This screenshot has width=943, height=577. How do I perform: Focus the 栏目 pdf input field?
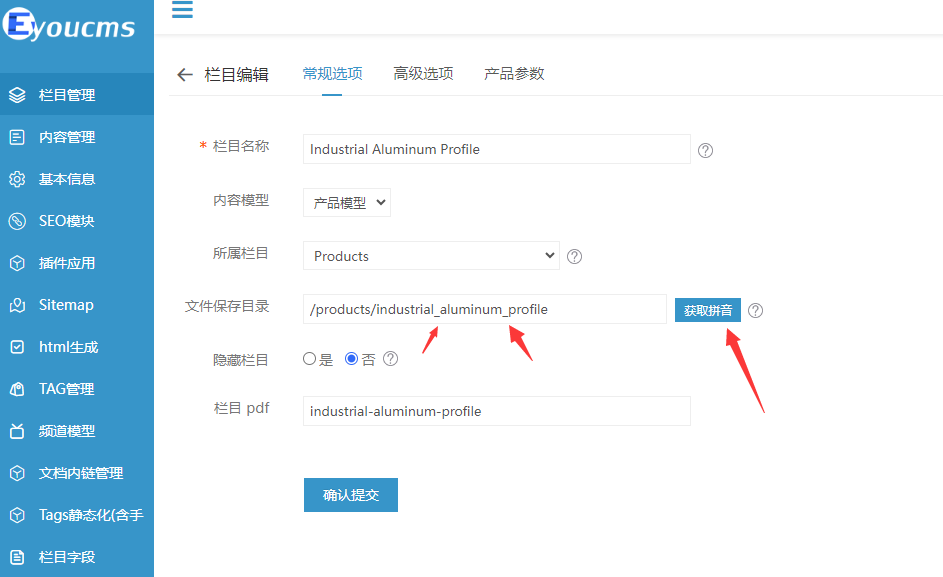pos(497,411)
